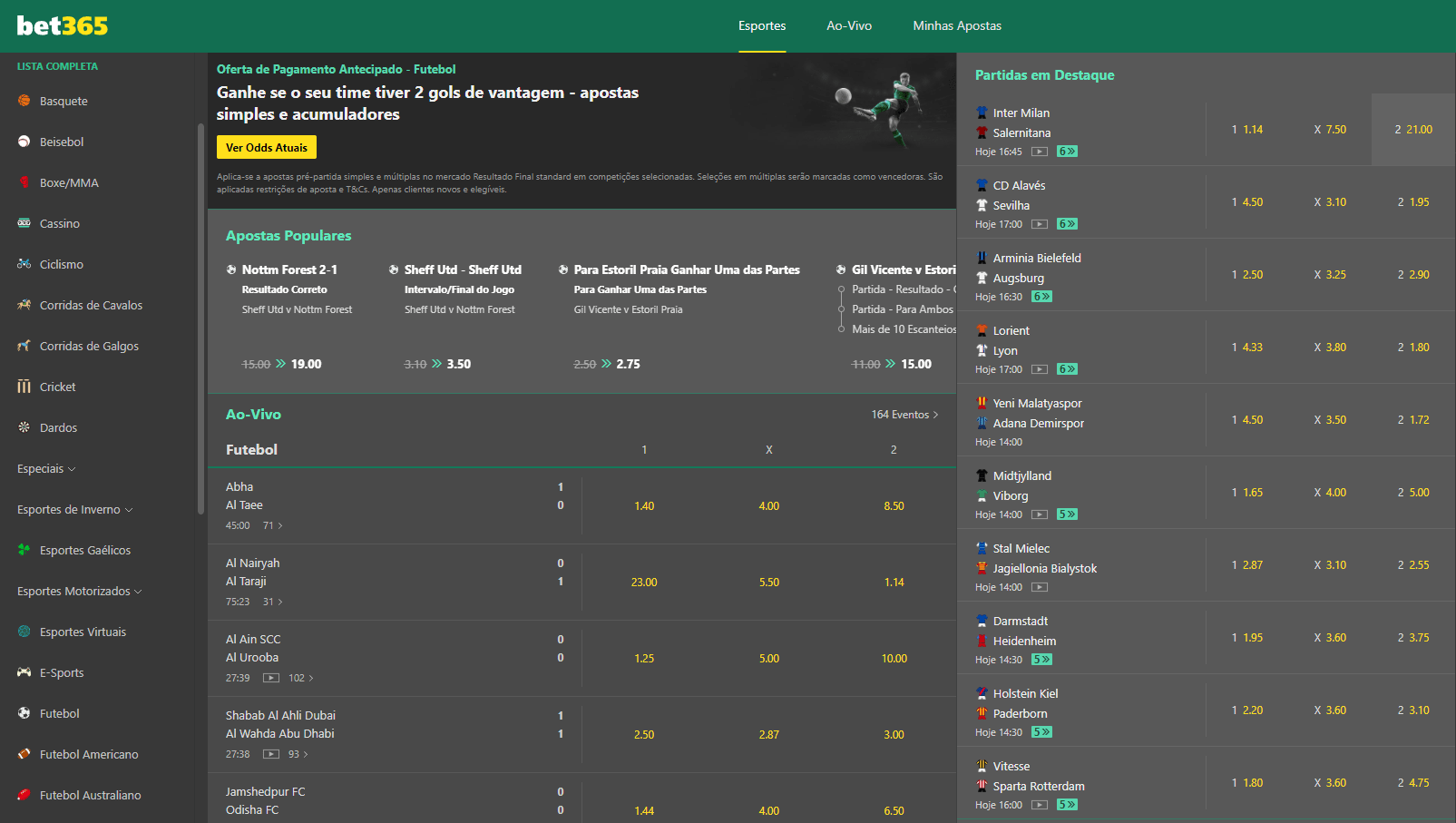Screen dimensions: 1456x823
Task: Expand Esportes Motorizados section
Action: [80, 592]
